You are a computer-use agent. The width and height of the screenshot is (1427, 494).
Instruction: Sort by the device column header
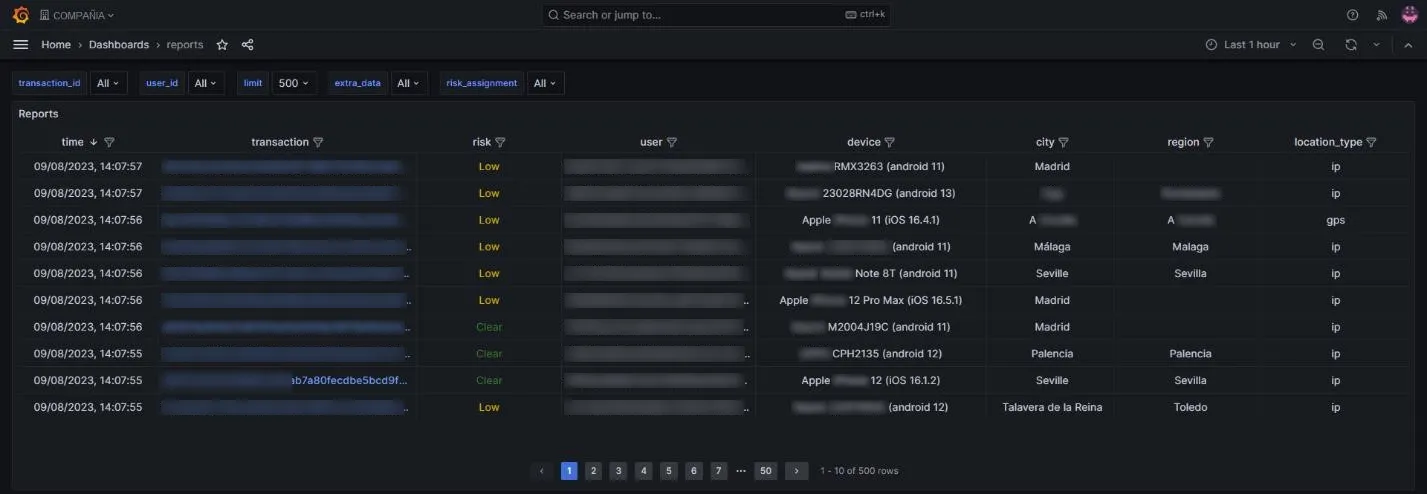point(864,142)
